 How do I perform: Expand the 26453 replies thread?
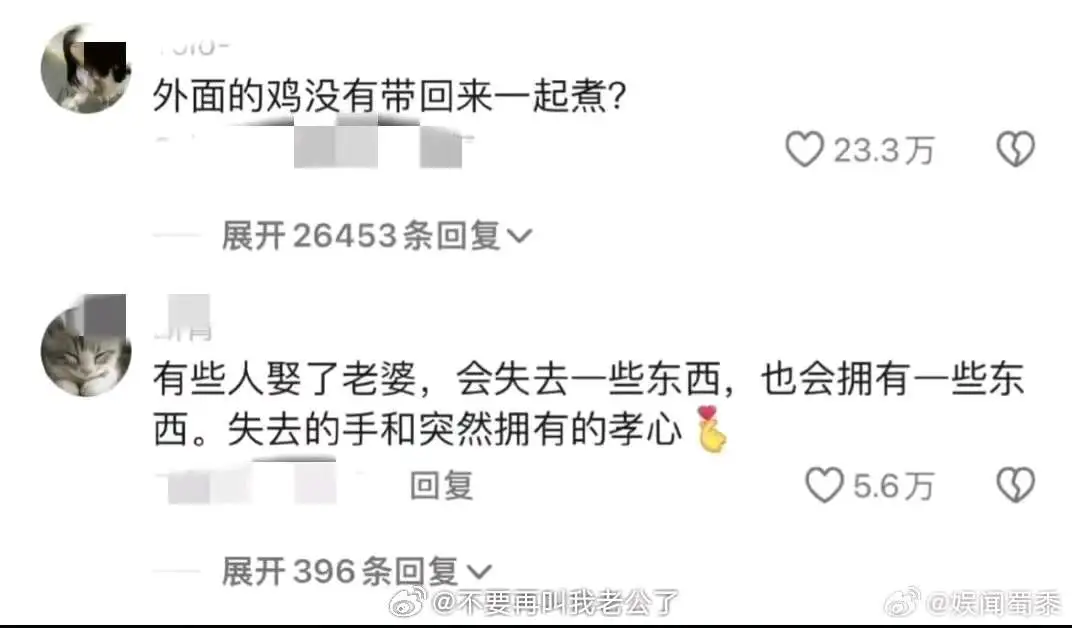pos(377,236)
